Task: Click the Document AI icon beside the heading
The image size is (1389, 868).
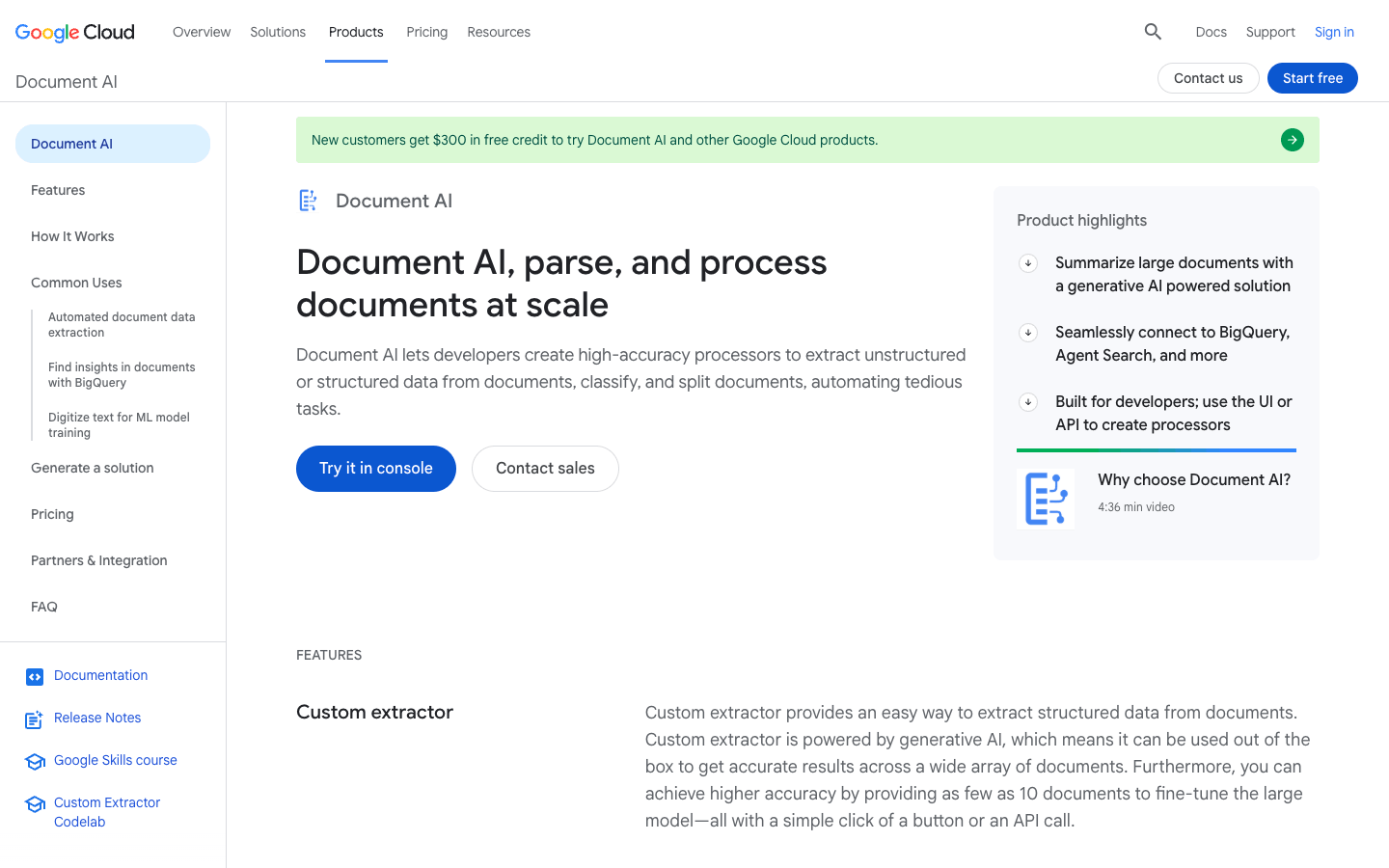Action: point(308,201)
